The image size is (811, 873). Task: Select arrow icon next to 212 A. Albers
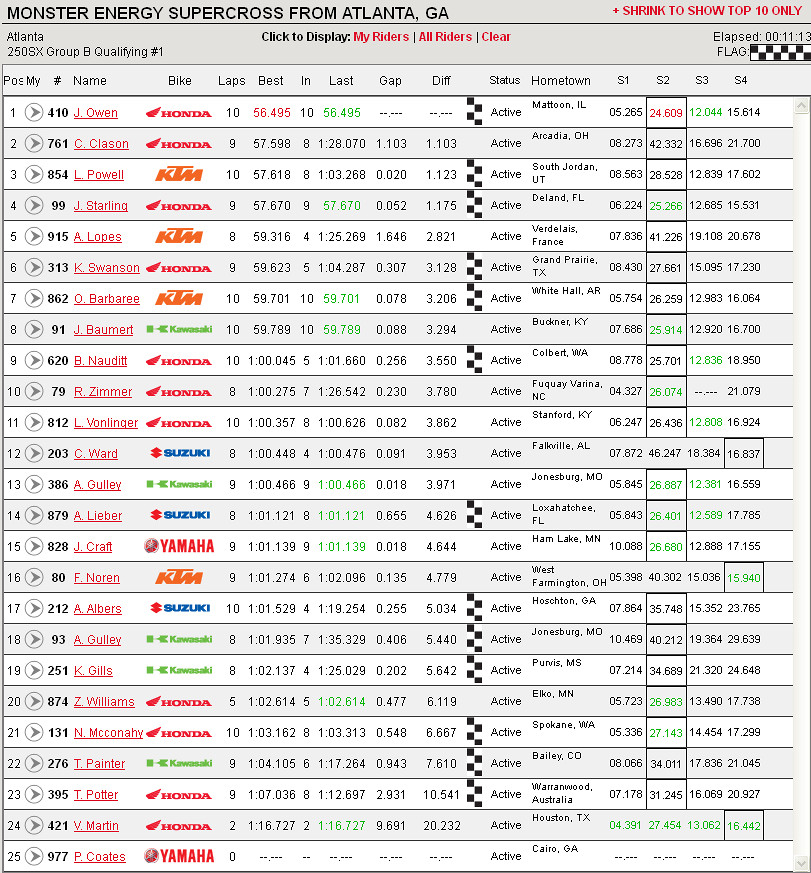coord(34,609)
